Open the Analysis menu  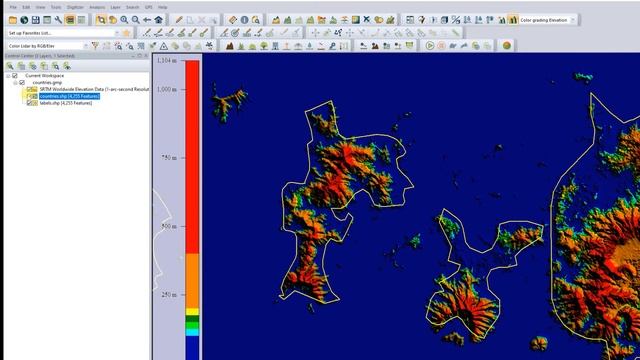tap(97, 7)
